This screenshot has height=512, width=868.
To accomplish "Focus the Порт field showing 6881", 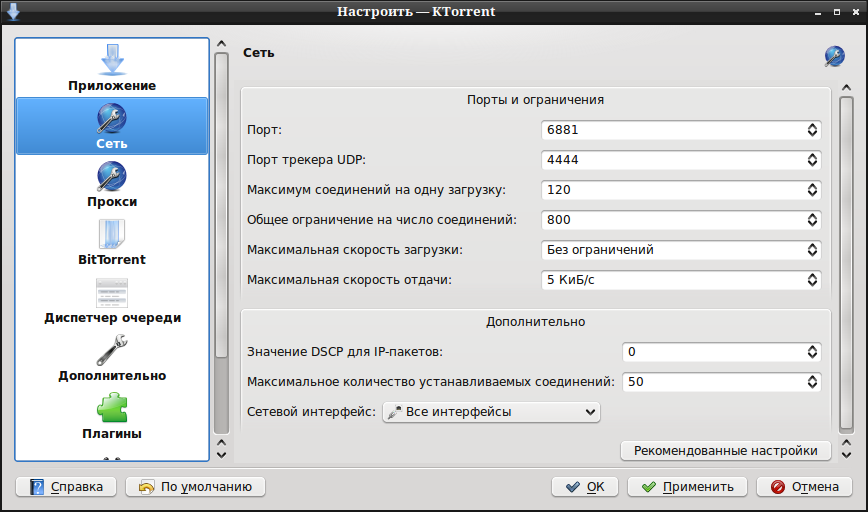I will coord(681,130).
